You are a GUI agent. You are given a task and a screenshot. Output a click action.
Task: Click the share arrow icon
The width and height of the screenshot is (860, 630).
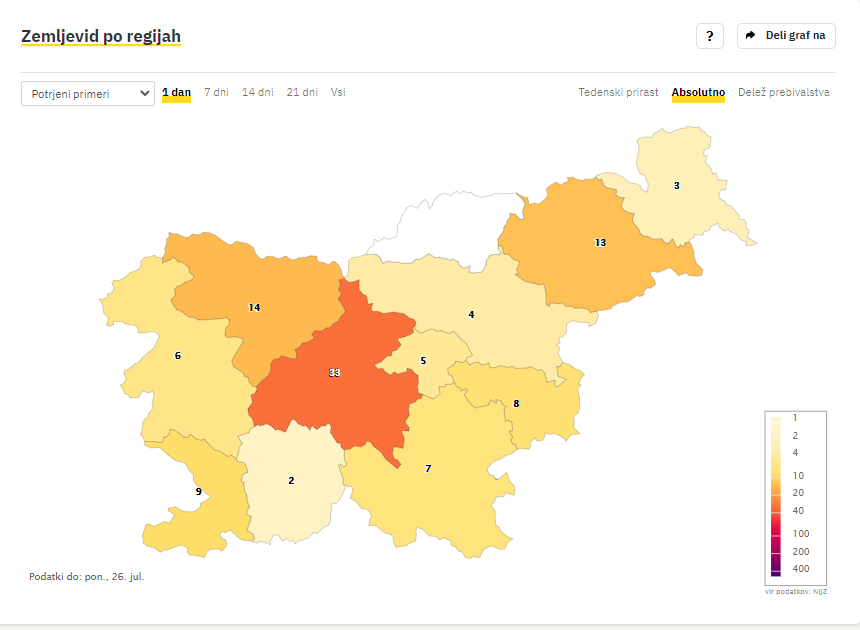point(750,36)
